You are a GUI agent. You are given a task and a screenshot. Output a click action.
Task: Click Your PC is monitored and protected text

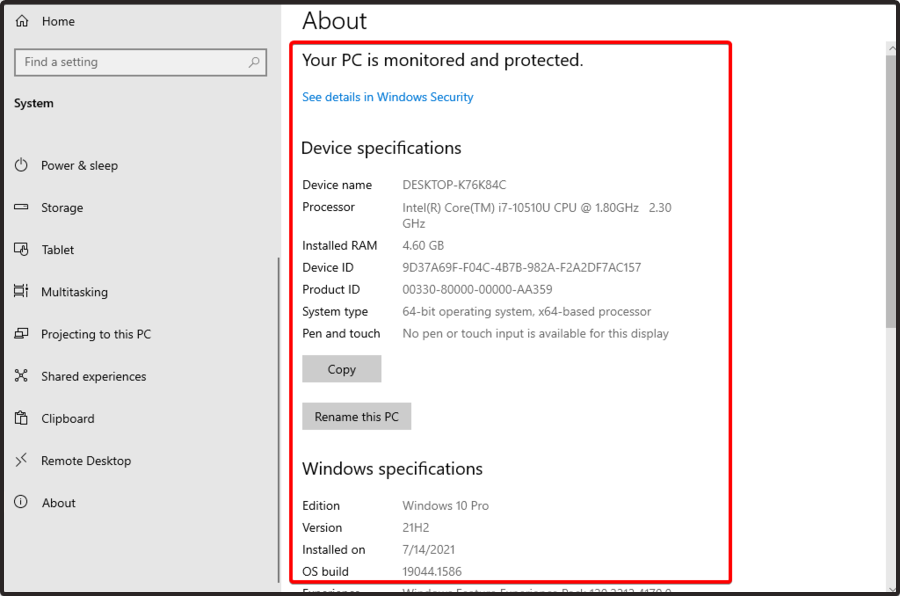point(443,60)
